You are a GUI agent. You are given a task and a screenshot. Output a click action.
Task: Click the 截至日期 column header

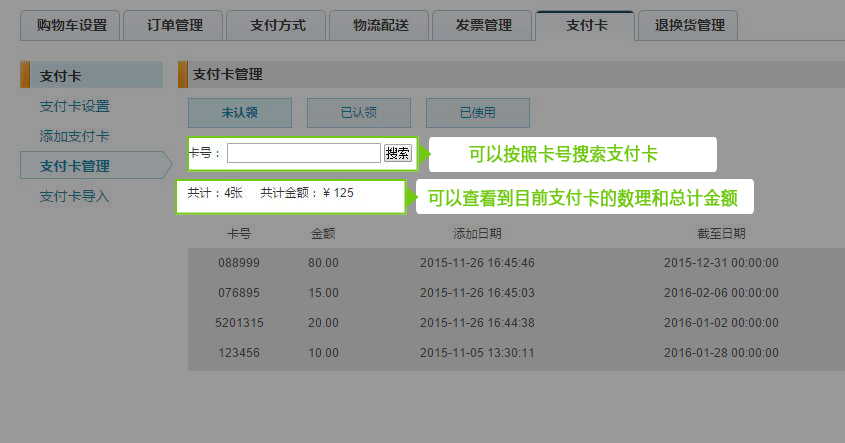tap(721, 233)
